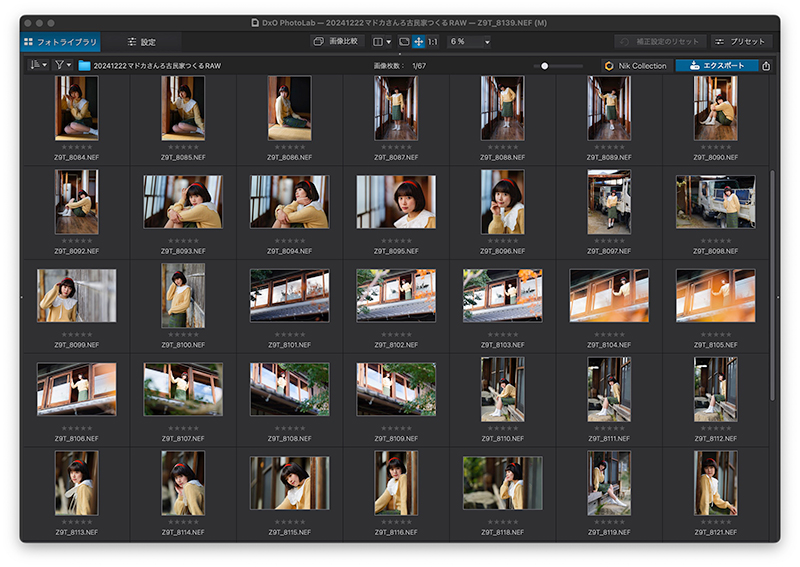Select thumbnail Z9T_8090.NEF

click(715, 108)
